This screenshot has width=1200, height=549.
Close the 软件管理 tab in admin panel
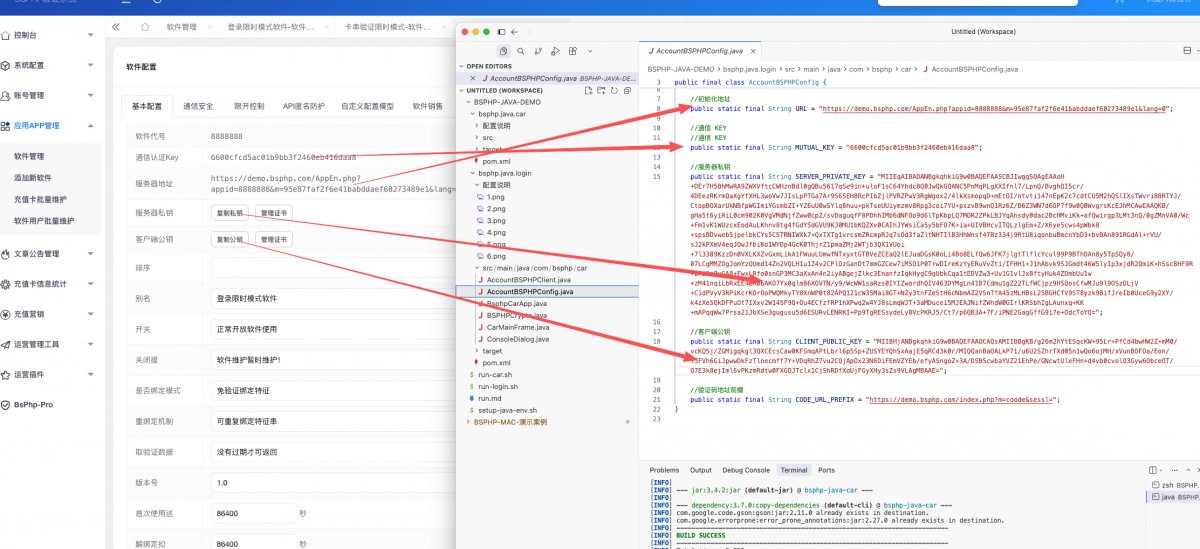point(210,27)
